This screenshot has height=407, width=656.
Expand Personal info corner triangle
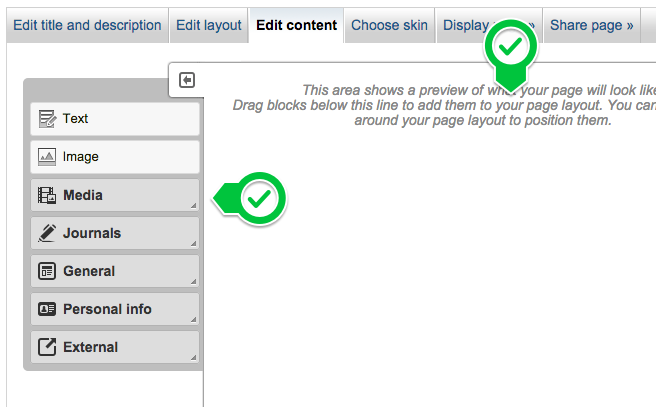point(193,320)
